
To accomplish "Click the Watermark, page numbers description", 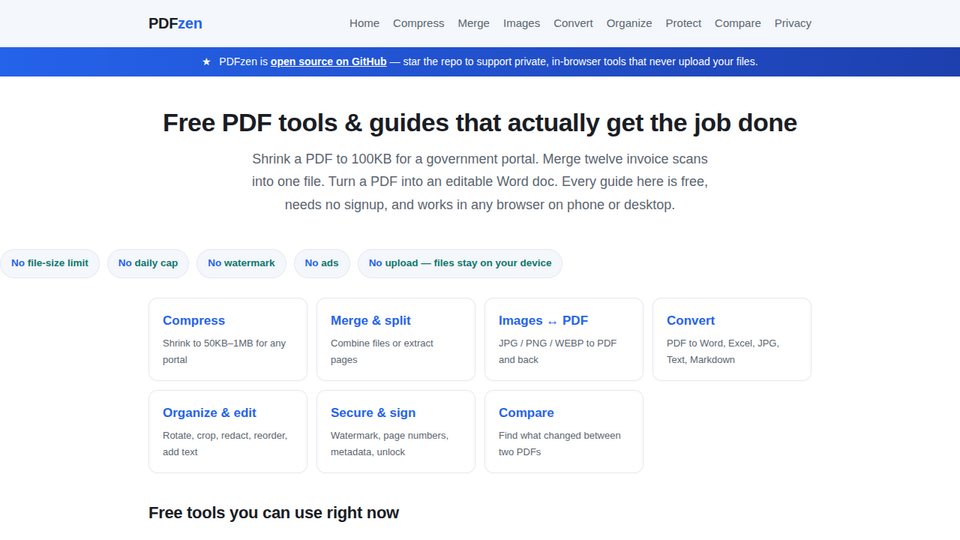I will (x=389, y=444).
